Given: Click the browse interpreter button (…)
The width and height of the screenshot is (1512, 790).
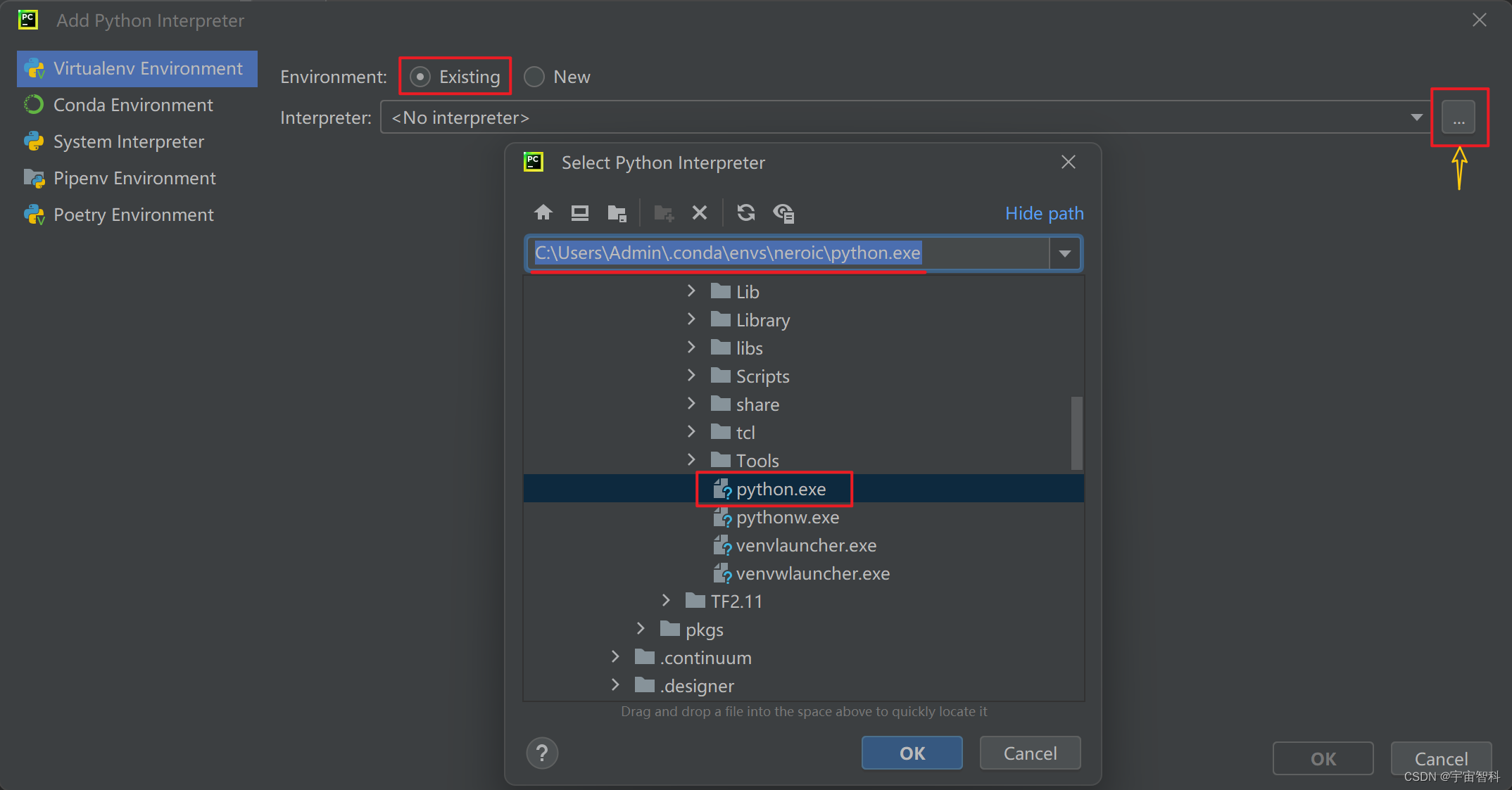Looking at the screenshot, I should pyautogui.click(x=1459, y=118).
